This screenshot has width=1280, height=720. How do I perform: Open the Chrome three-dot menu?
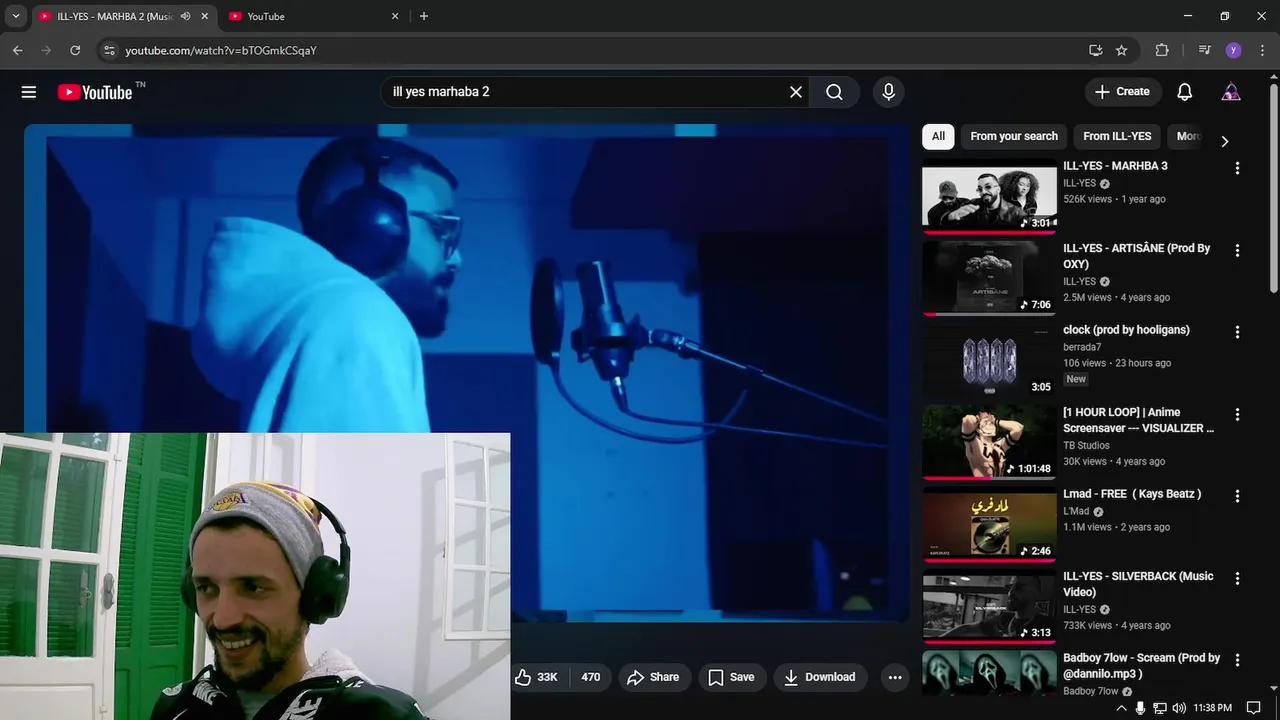1261,50
